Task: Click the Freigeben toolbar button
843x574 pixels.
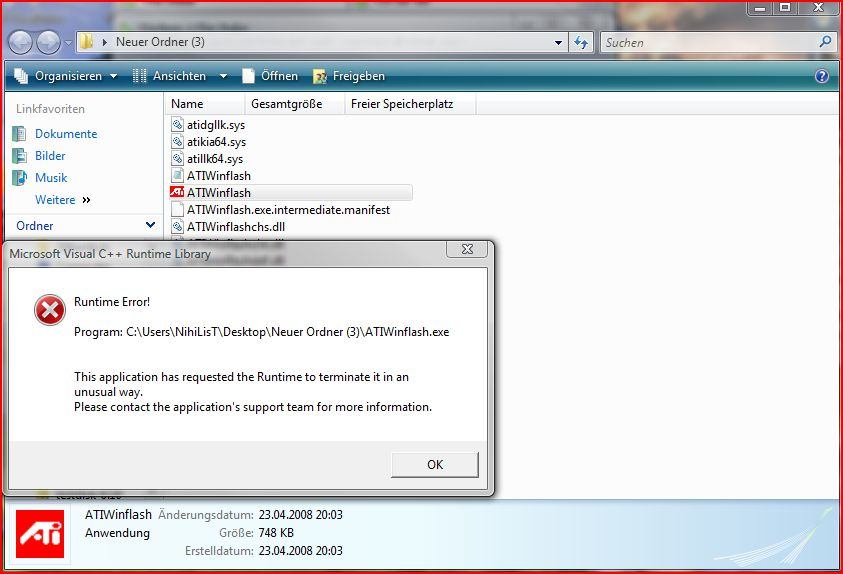Action: pyautogui.click(x=349, y=76)
